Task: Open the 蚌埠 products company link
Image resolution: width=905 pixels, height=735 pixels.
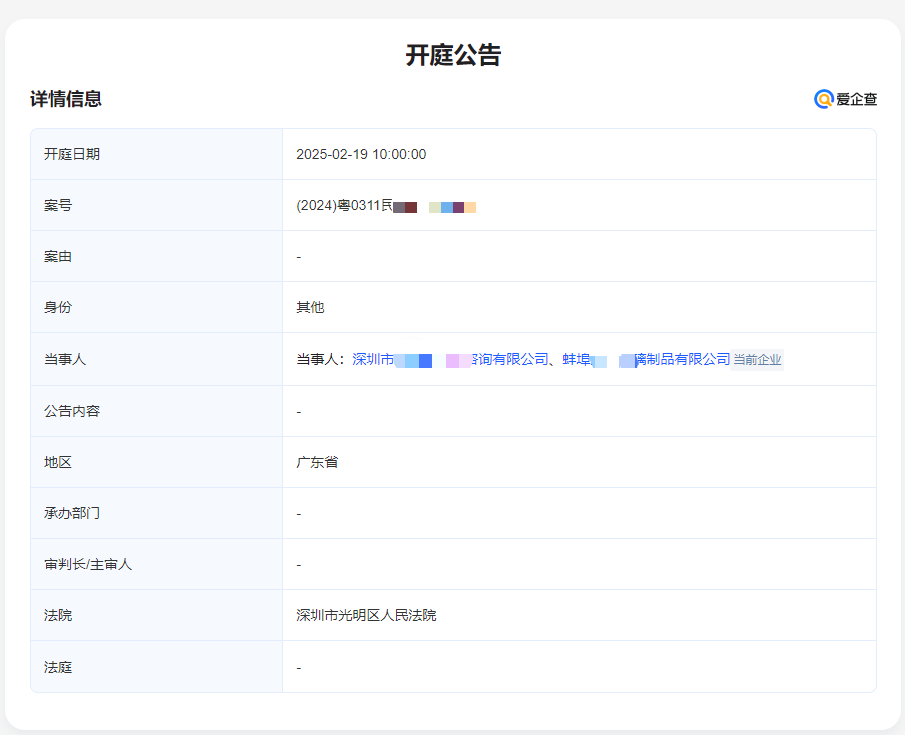Action: [x=645, y=359]
